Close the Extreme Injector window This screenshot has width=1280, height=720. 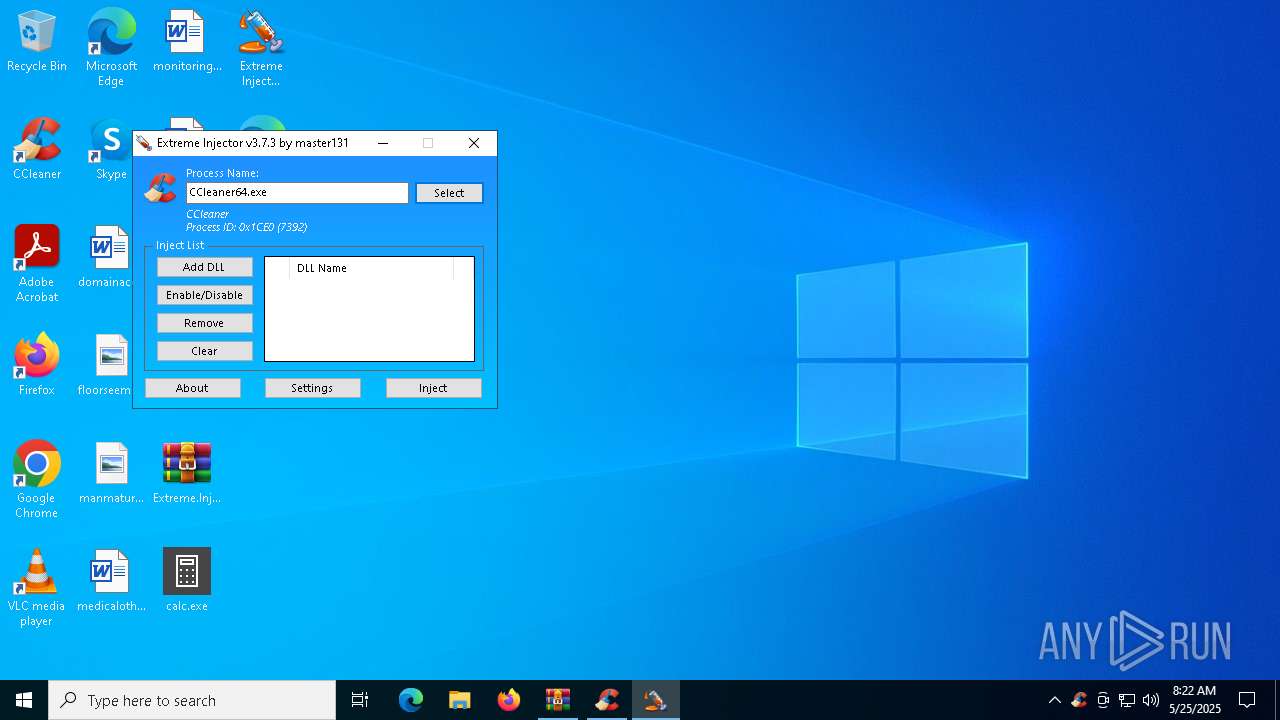point(474,143)
